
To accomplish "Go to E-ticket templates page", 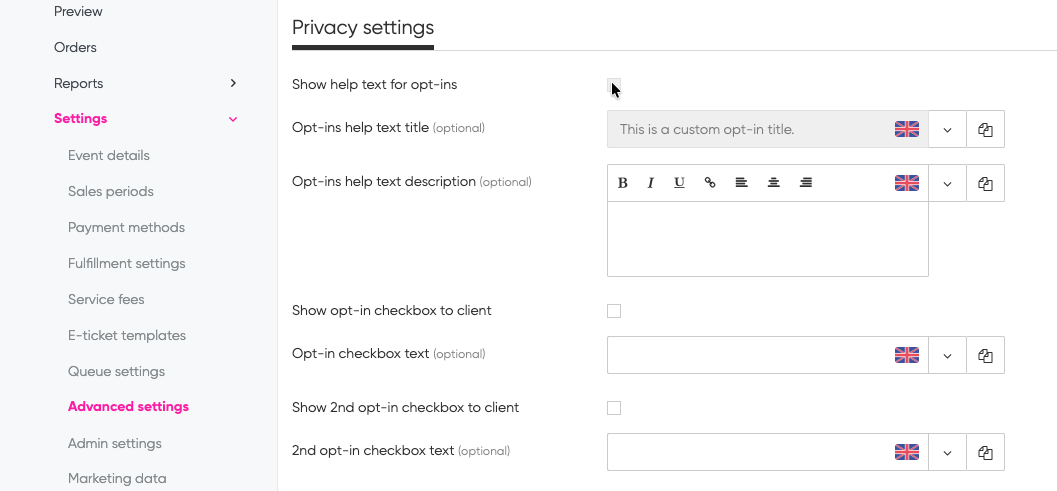I will [127, 335].
